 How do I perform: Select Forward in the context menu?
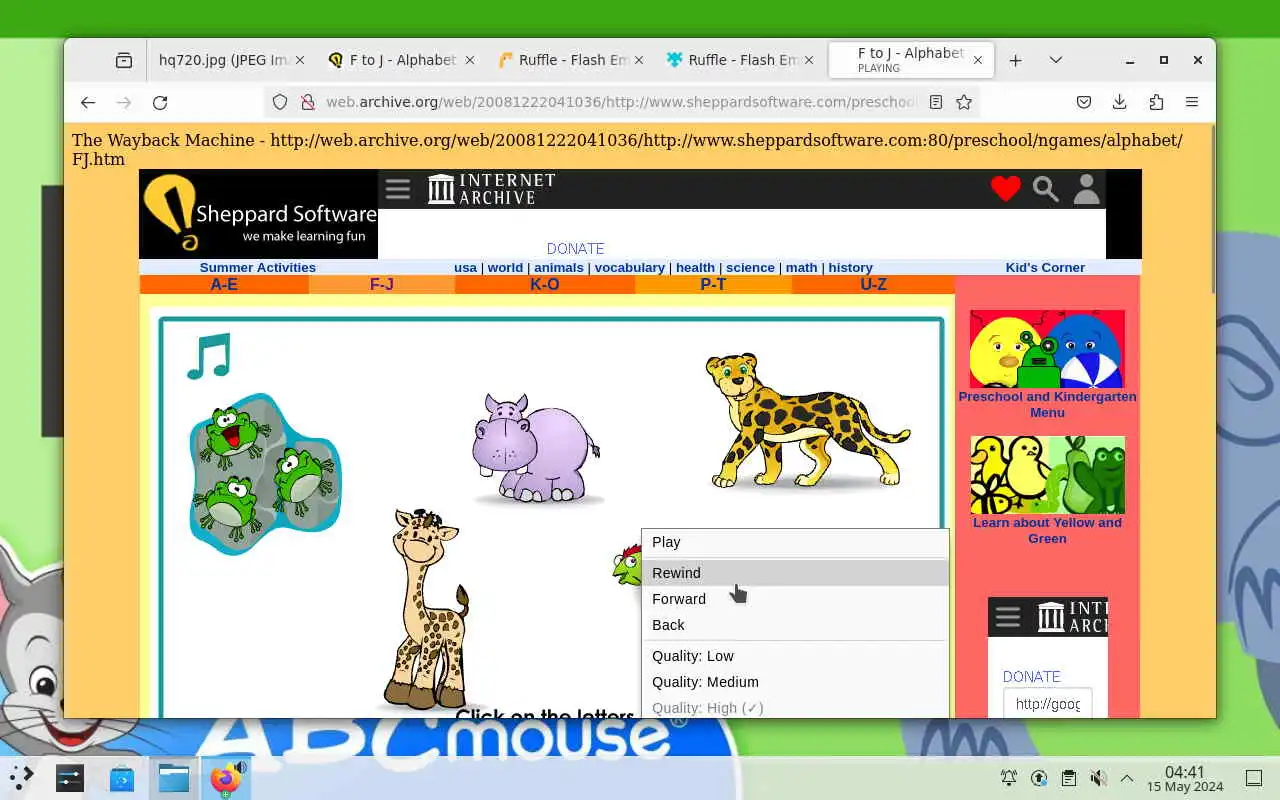[x=795, y=599]
